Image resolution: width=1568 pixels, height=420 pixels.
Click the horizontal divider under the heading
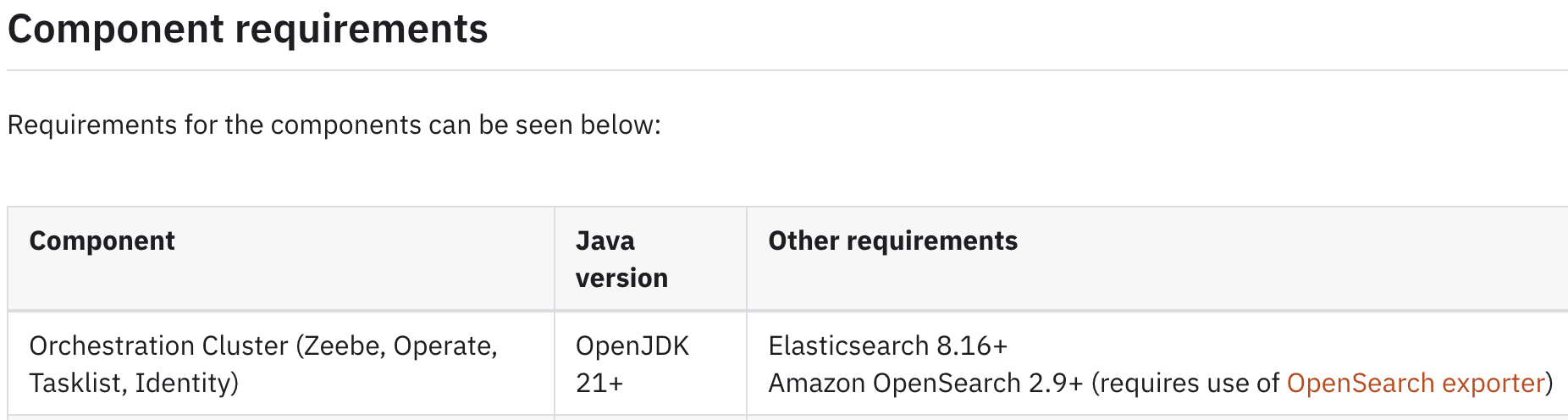(x=787, y=70)
